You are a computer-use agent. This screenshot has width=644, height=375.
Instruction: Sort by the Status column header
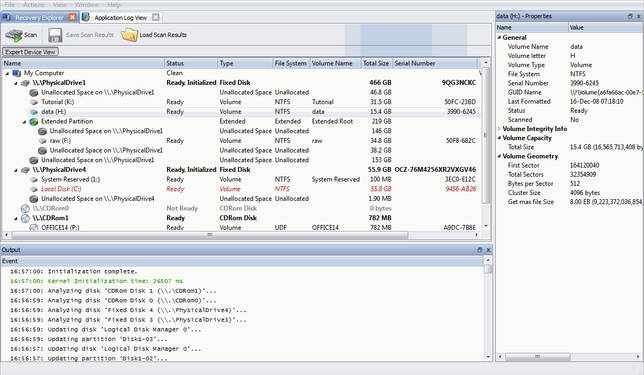pyautogui.click(x=191, y=64)
